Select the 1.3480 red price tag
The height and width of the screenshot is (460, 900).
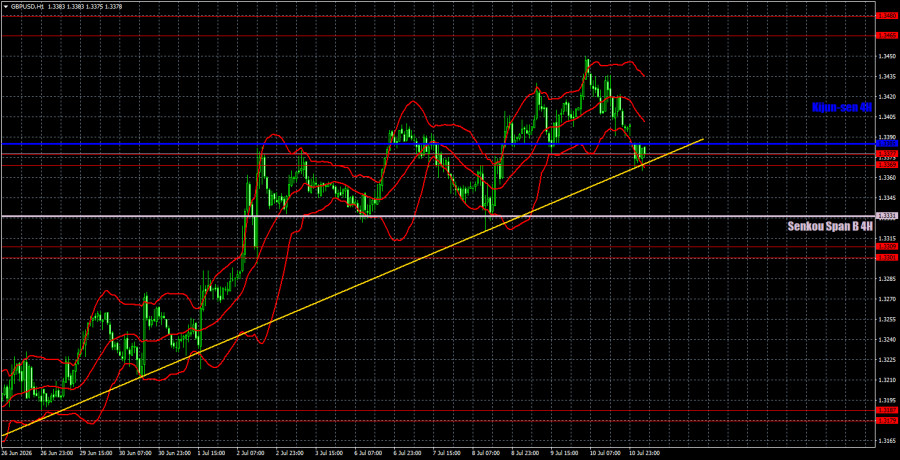tap(887, 16)
